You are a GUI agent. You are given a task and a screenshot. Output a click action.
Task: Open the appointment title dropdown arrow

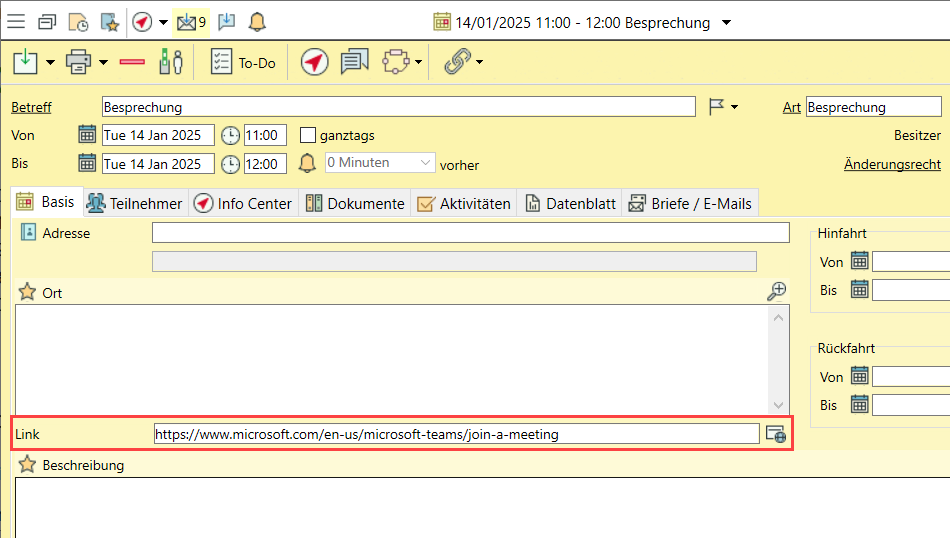[x=727, y=22]
